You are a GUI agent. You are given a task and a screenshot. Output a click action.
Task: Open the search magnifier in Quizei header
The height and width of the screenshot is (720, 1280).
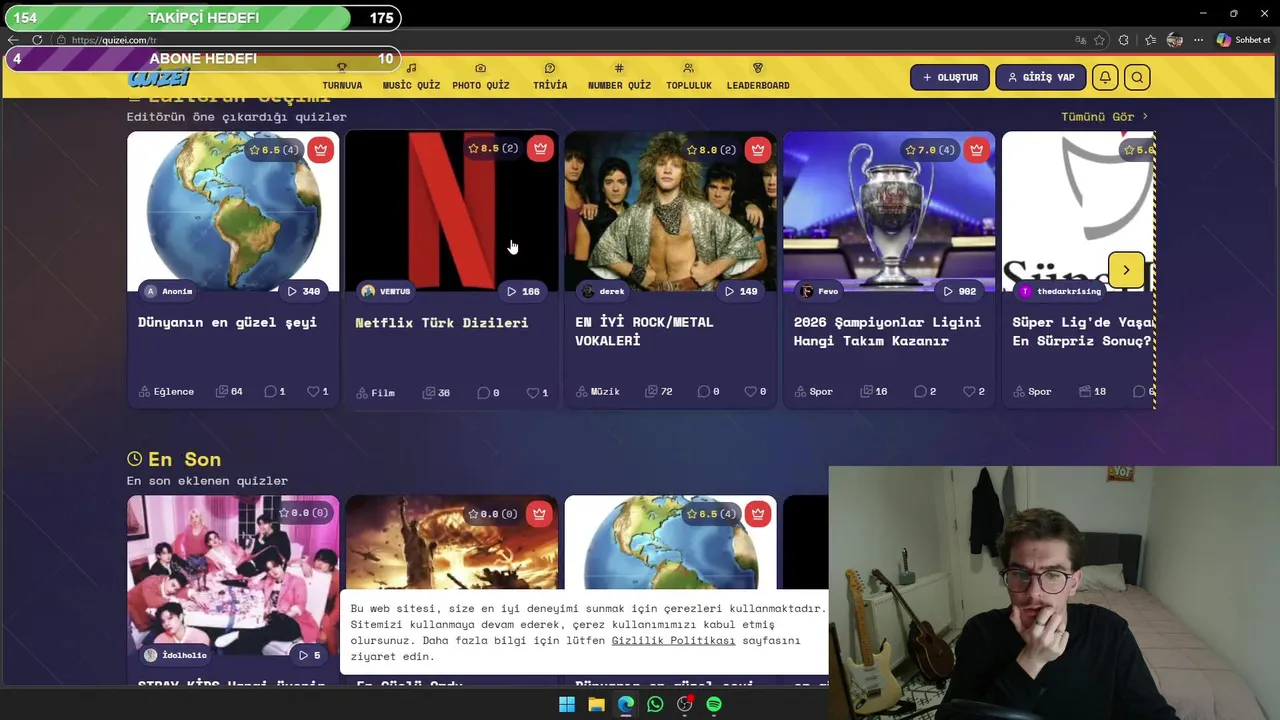coord(1137,77)
